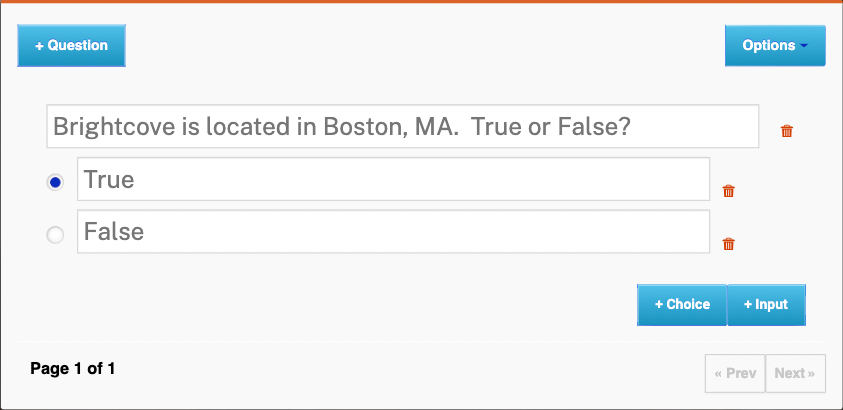The image size is (843, 410).
Task: Click the 'Page 1 of 1' indicator
Action: [x=73, y=369]
